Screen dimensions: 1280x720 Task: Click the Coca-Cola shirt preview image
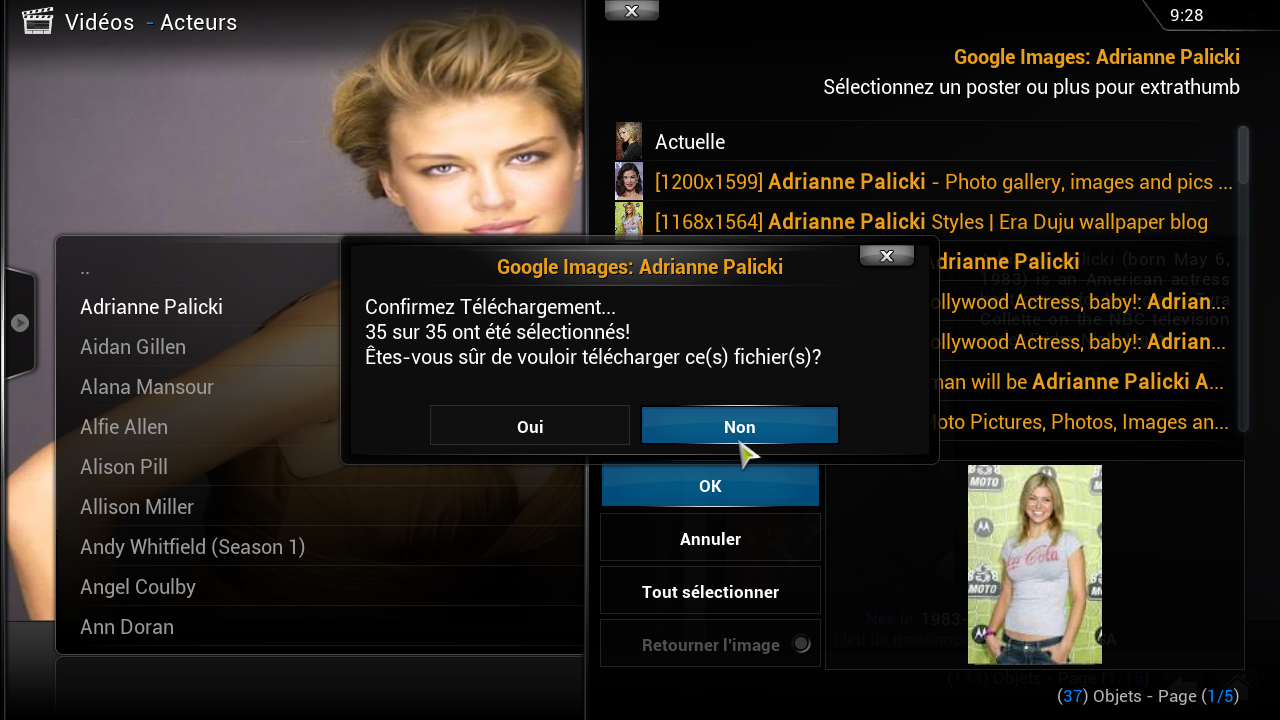(x=1034, y=564)
